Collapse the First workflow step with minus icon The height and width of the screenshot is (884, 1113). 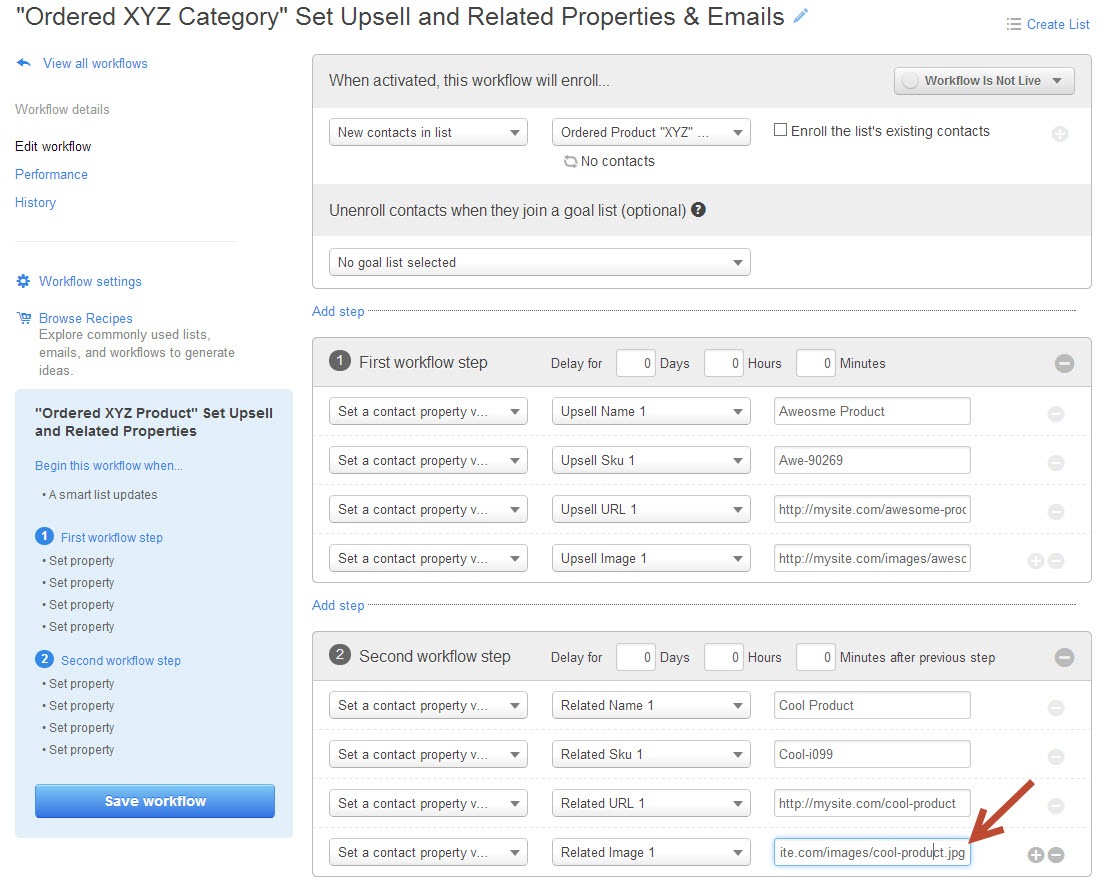[x=1064, y=363]
